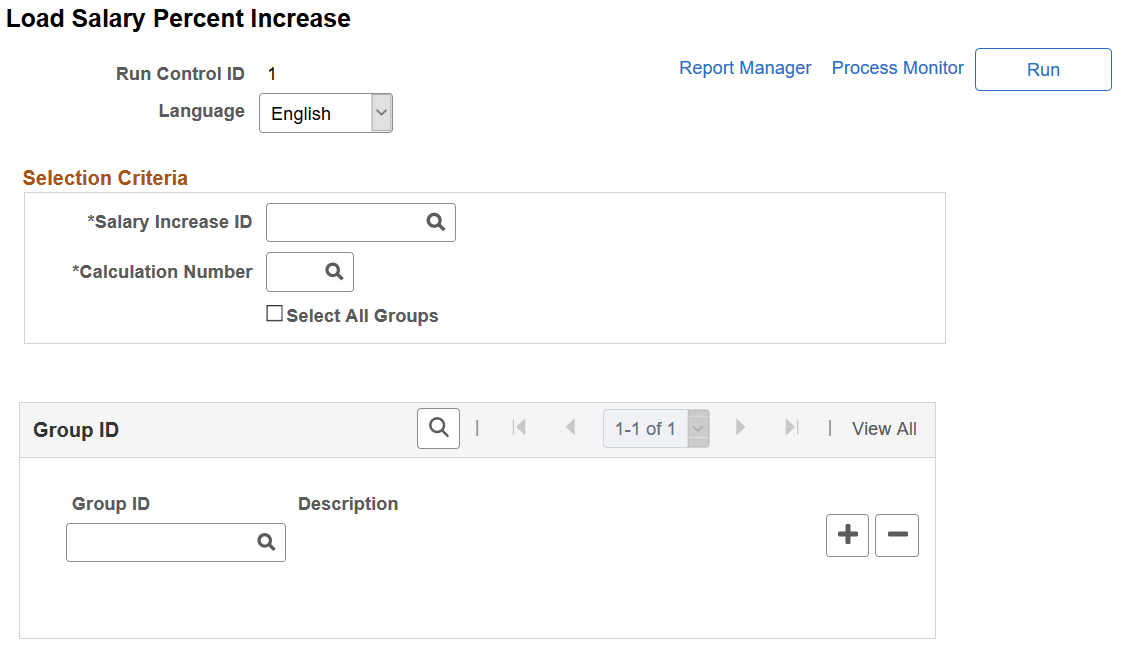The image size is (1140, 645).
Task: Add a new Group ID row
Action: click(x=847, y=535)
